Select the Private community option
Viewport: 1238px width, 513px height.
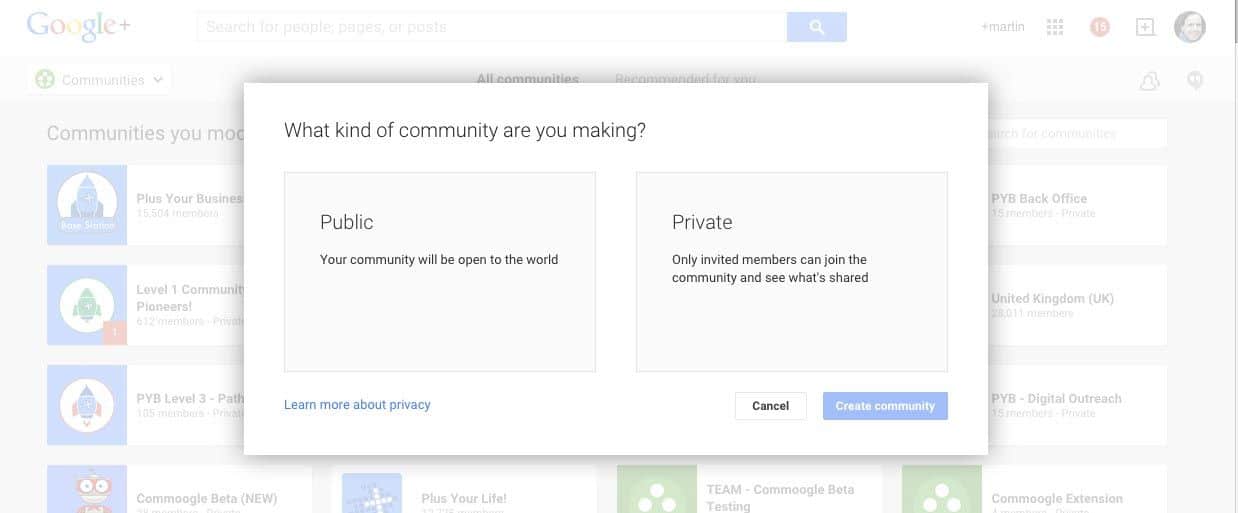point(791,271)
